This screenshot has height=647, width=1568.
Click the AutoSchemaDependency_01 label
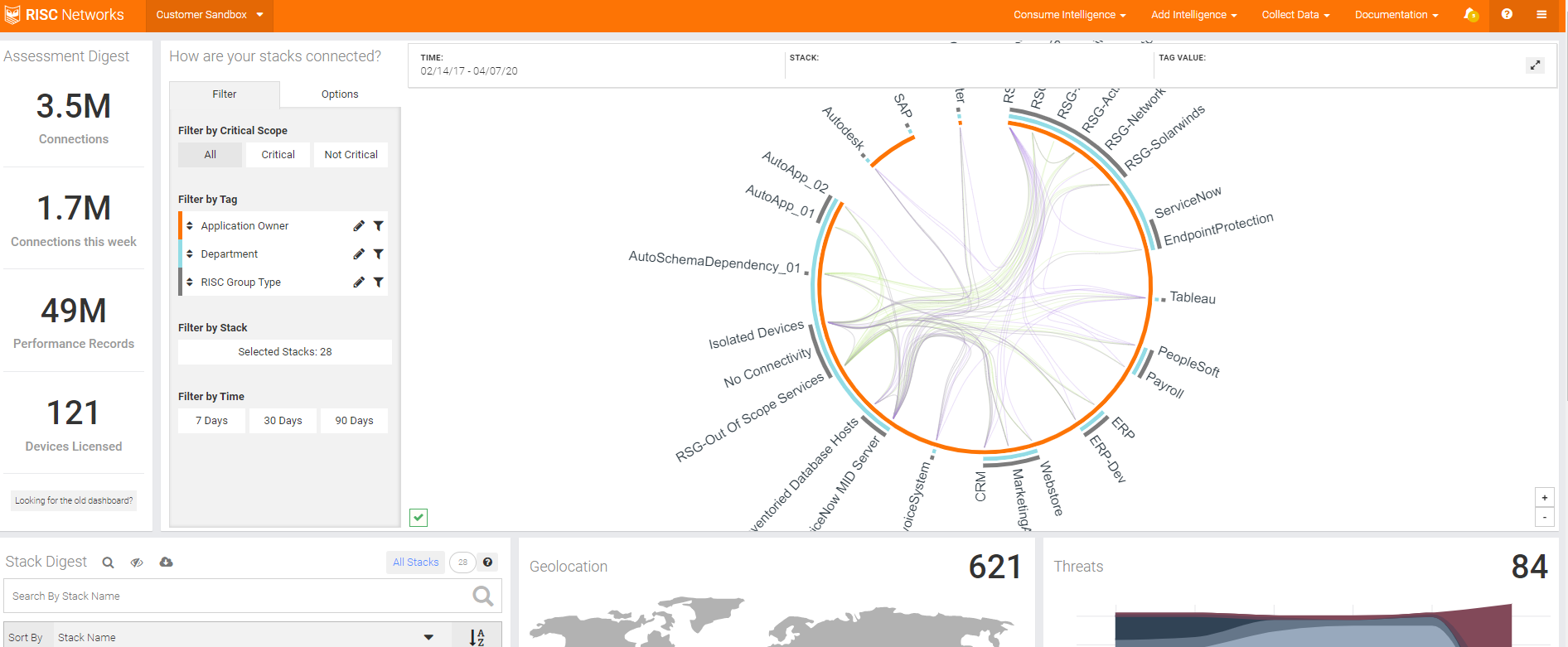tap(714, 262)
